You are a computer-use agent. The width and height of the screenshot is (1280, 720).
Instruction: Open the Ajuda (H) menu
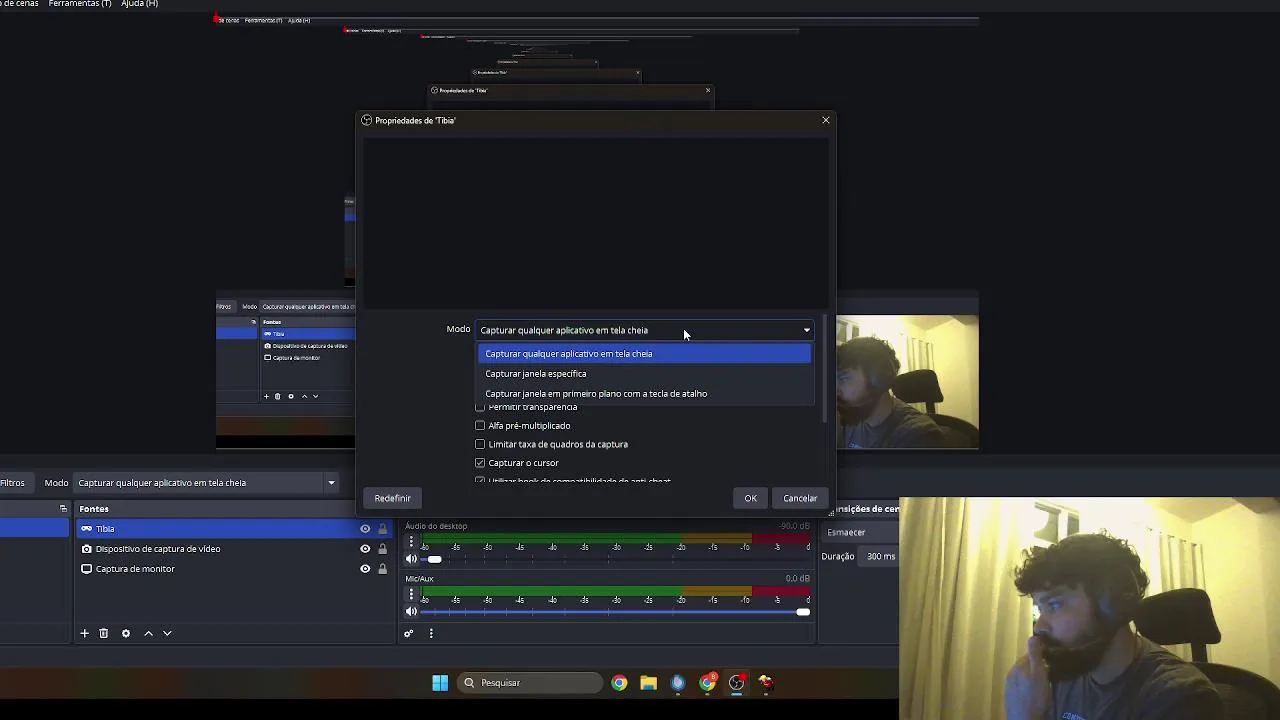[139, 4]
